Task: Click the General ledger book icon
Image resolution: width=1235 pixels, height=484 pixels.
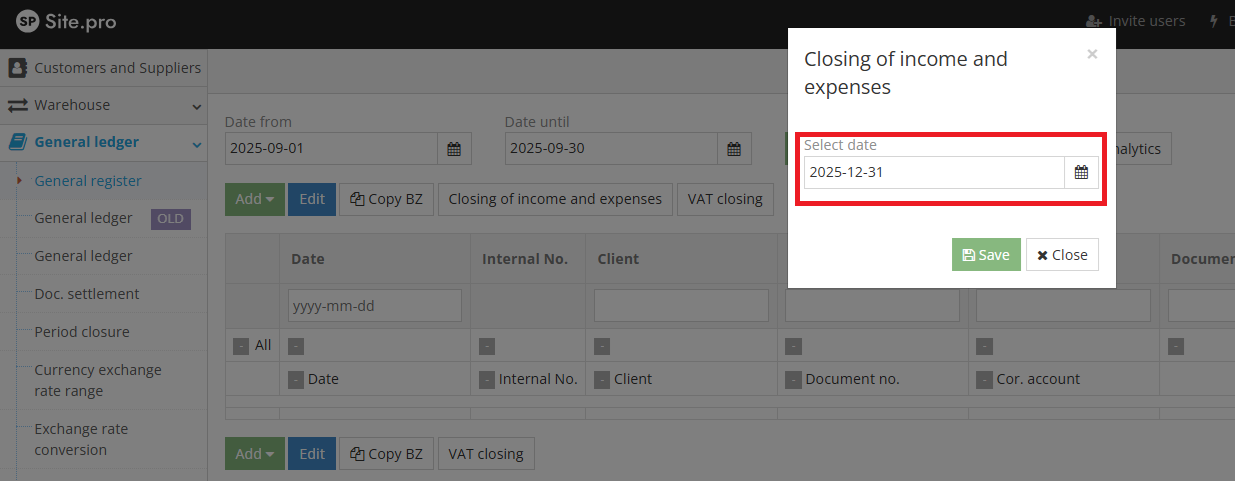Action: 17,142
